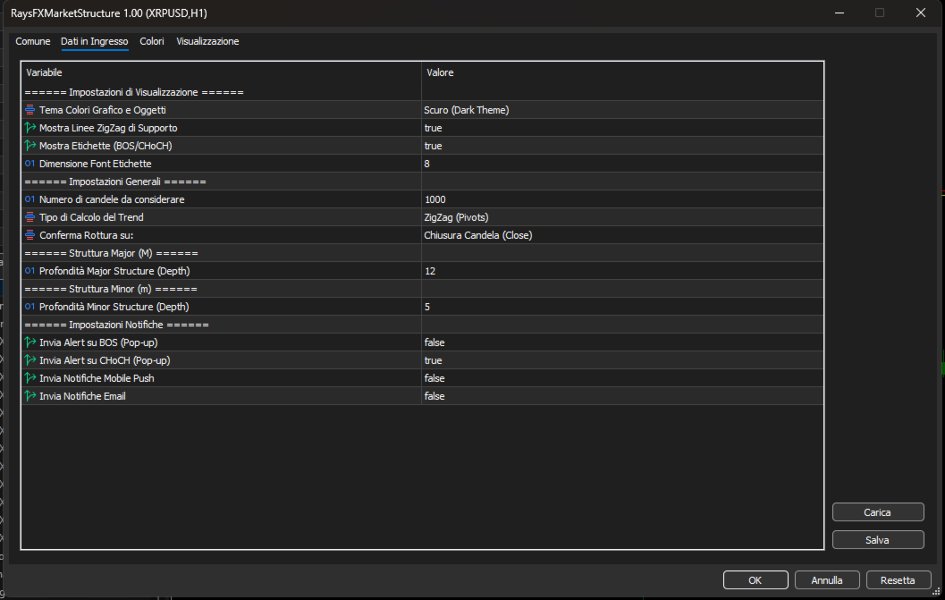Click integer icon beside Numero di candele da considerare
The image size is (945, 600).
(30, 199)
